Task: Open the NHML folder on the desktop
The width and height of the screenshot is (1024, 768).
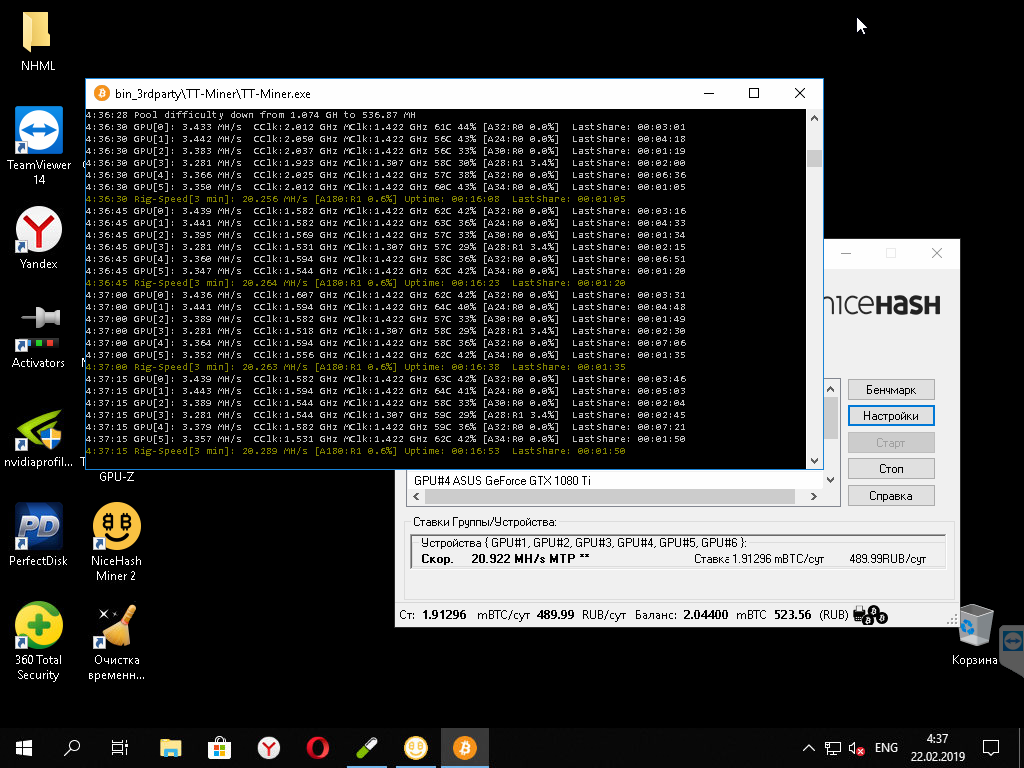Action: click(38, 40)
